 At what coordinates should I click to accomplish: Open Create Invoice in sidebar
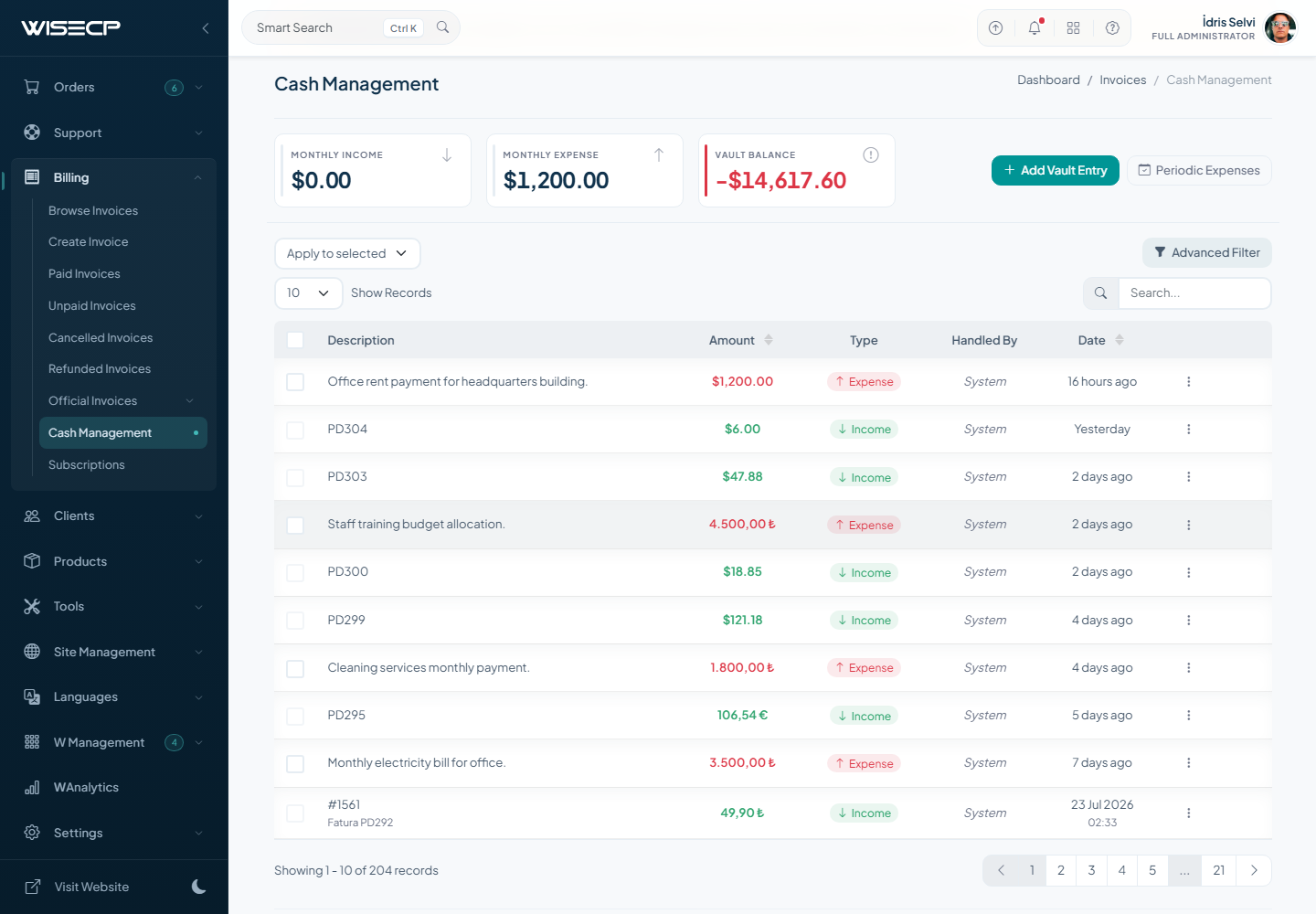89,242
